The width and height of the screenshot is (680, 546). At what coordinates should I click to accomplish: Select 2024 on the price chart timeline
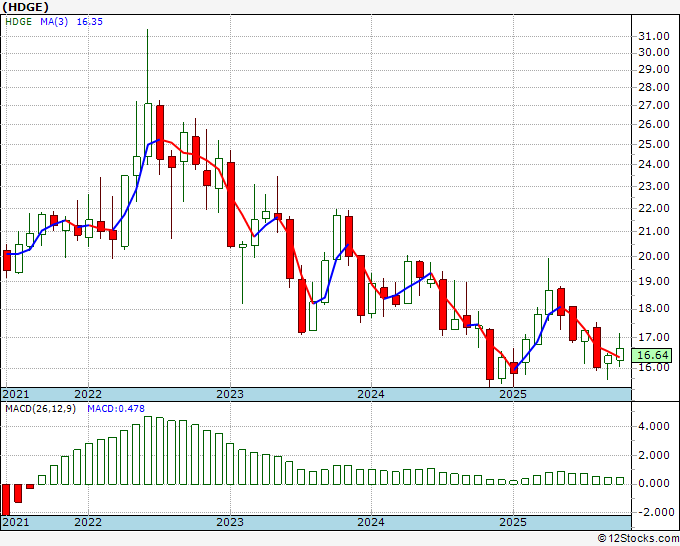[x=371, y=394]
